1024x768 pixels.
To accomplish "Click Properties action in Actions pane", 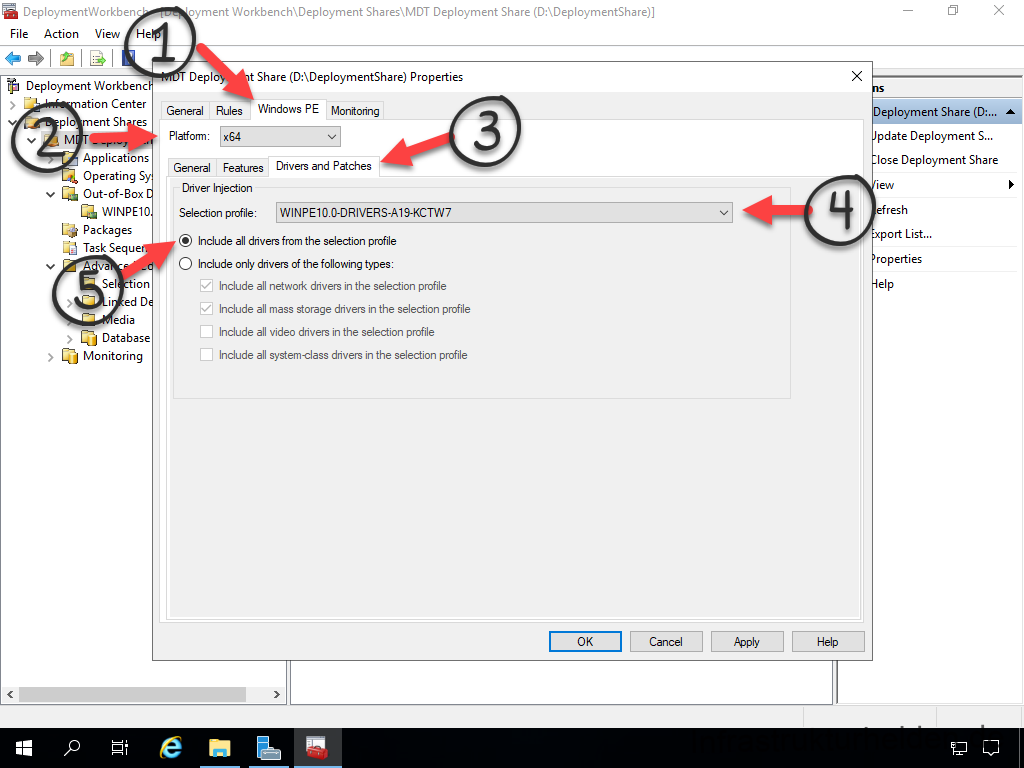I will tap(897, 259).
